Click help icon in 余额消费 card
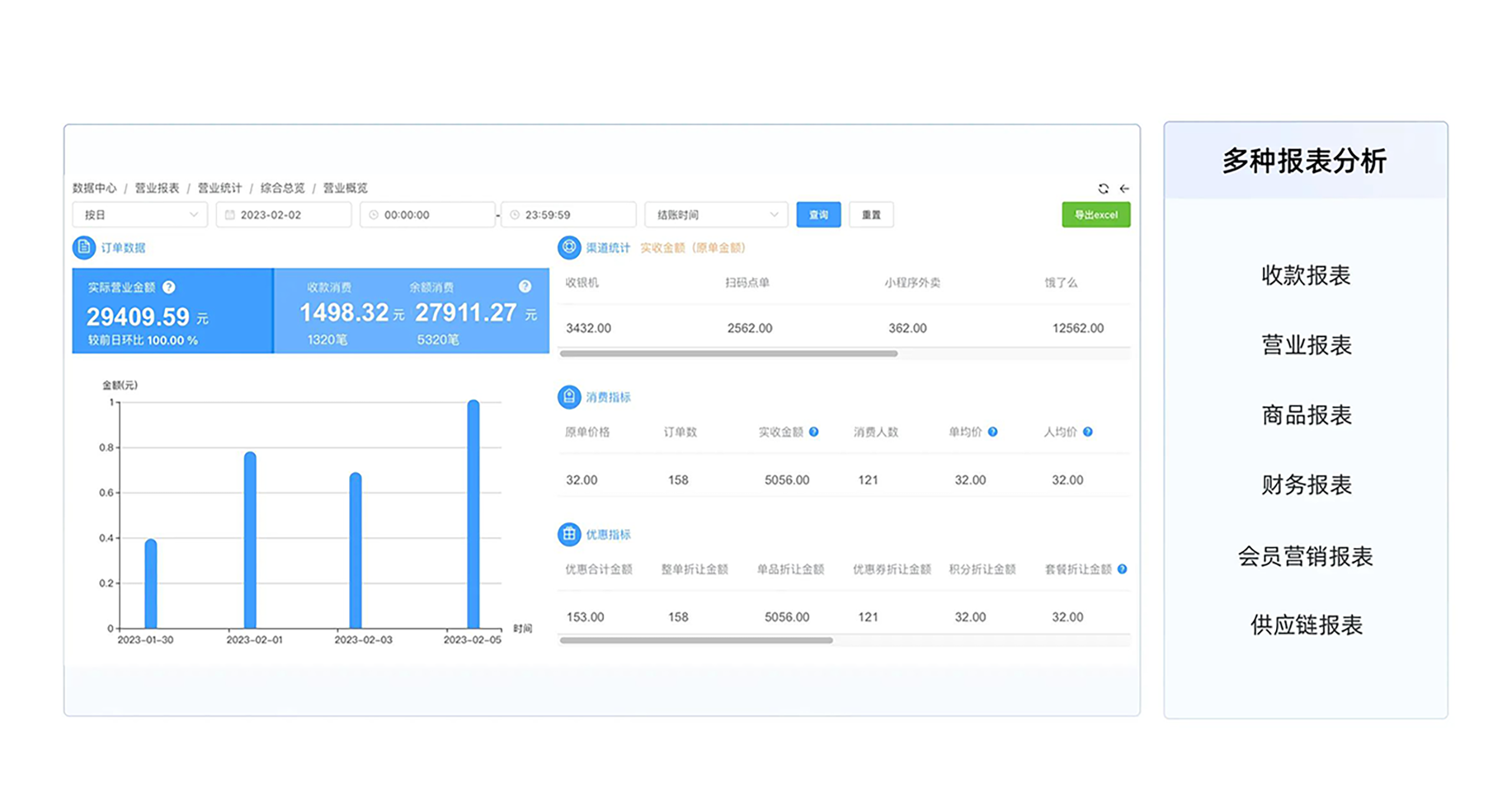Screen dimensions: 1512x791 coord(524,286)
